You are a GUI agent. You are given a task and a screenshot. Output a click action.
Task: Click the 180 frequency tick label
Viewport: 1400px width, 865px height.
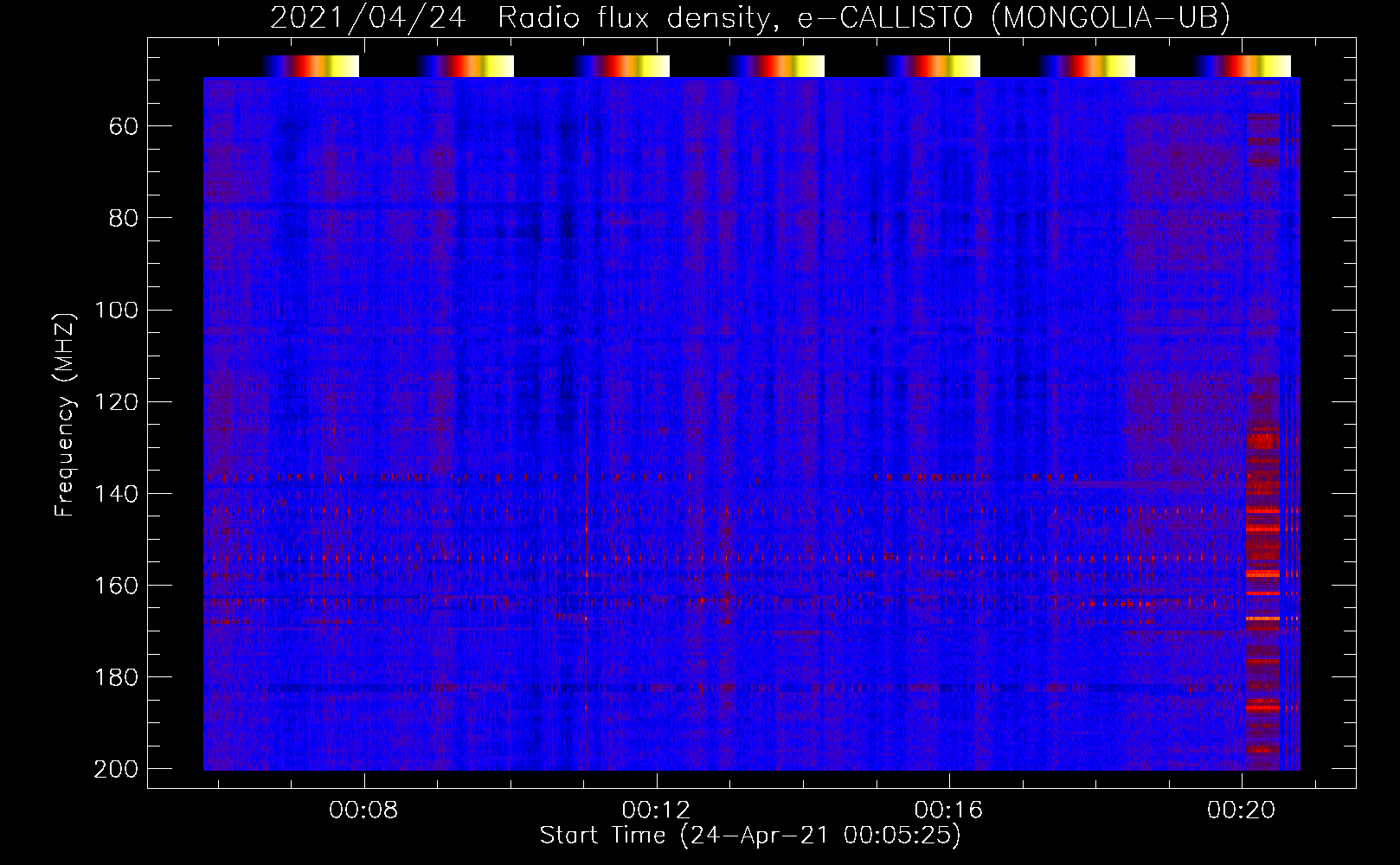[x=116, y=677]
